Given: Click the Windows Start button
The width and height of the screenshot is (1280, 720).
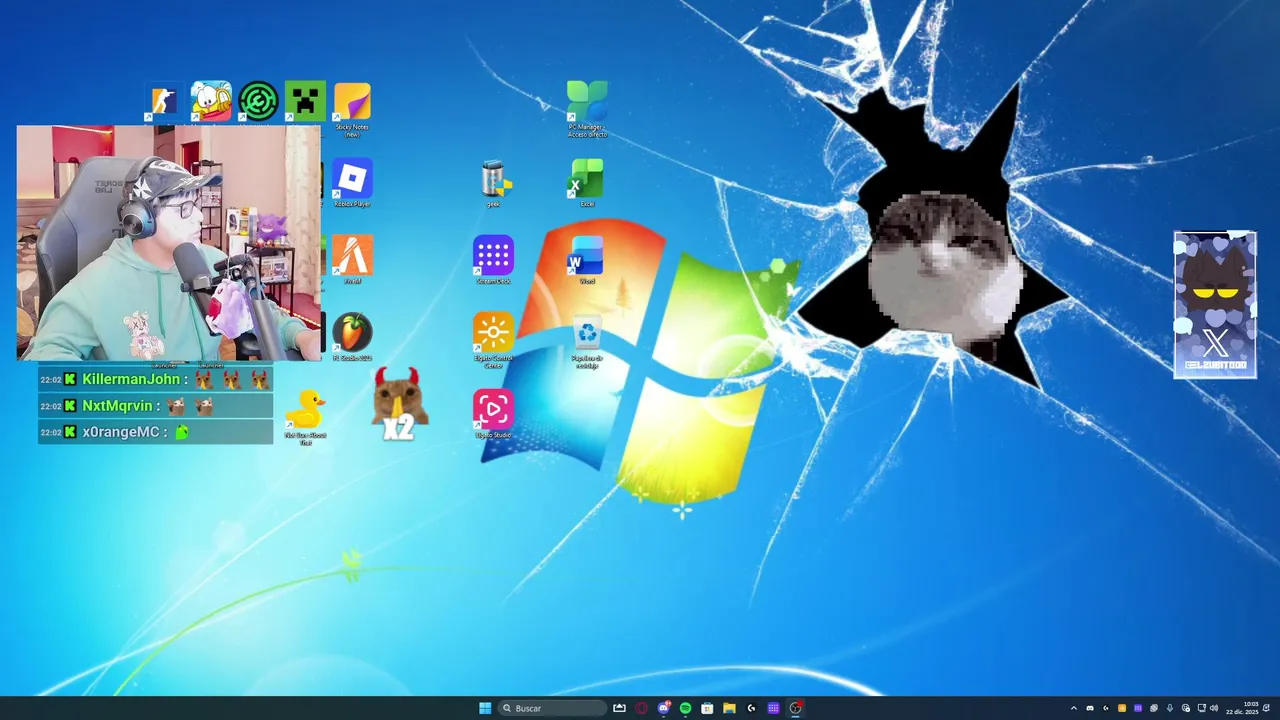Looking at the screenshot, I should click(485, 708).
